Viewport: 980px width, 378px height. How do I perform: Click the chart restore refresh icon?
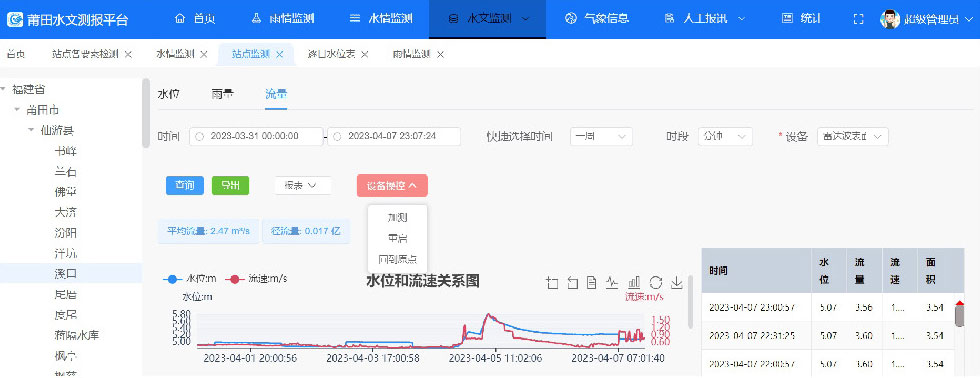655,283
